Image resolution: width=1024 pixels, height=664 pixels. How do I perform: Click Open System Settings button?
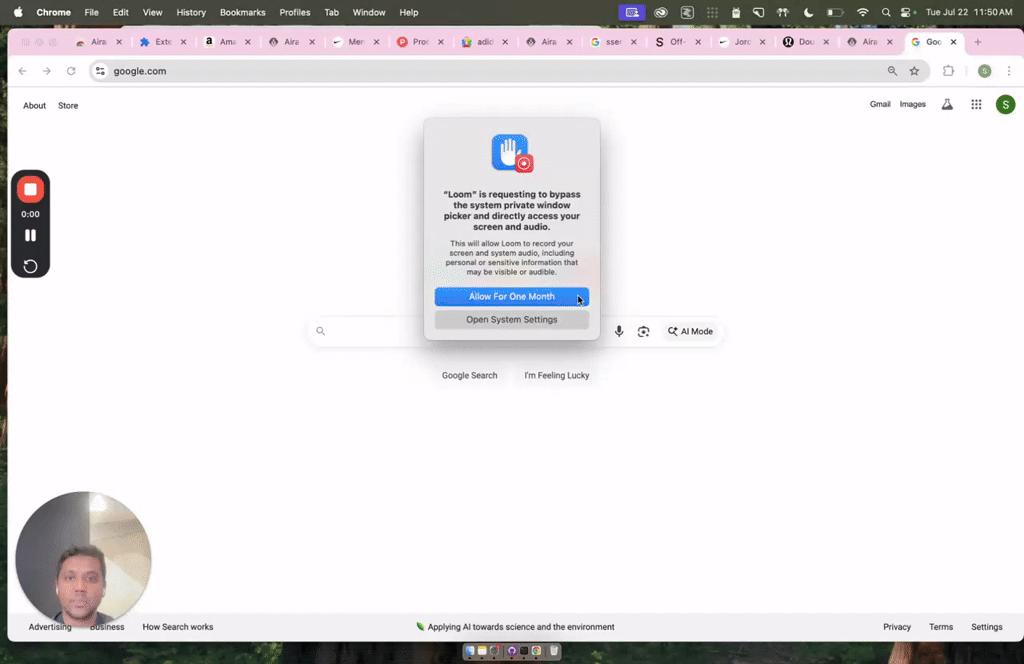click(511, 319)
